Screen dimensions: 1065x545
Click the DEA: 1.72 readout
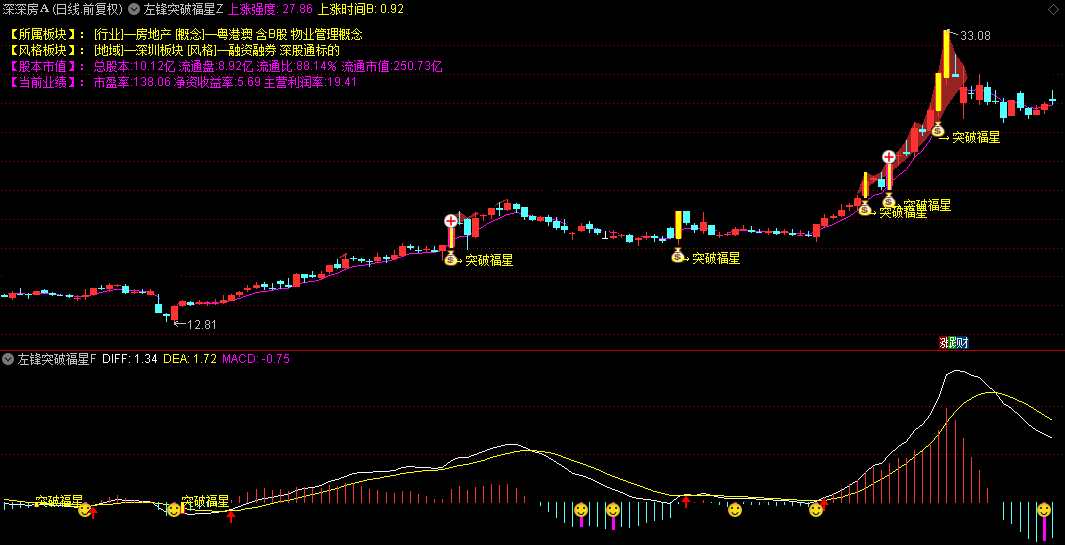pos(189,358)
